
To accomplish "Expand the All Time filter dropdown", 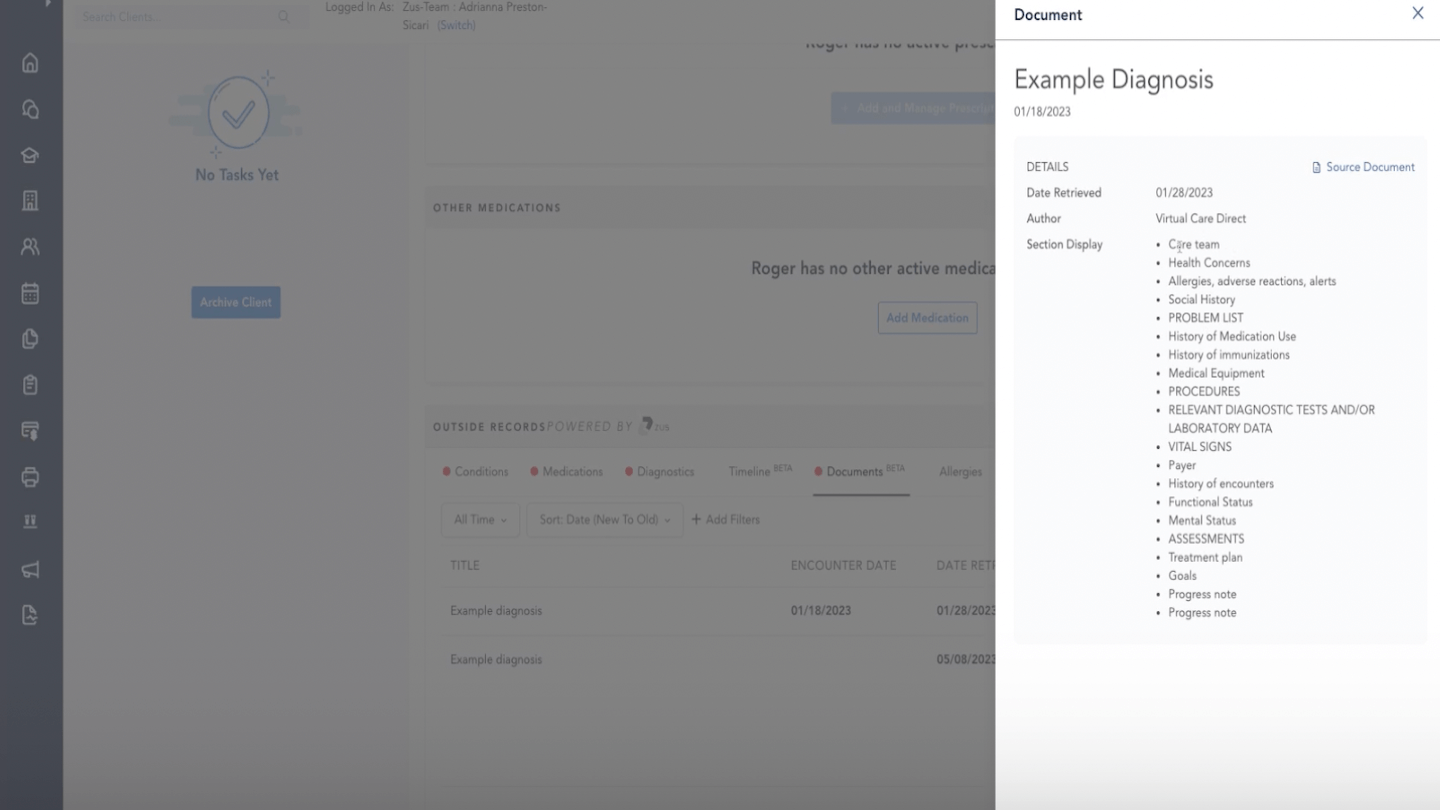I will (x=480, y=520).
